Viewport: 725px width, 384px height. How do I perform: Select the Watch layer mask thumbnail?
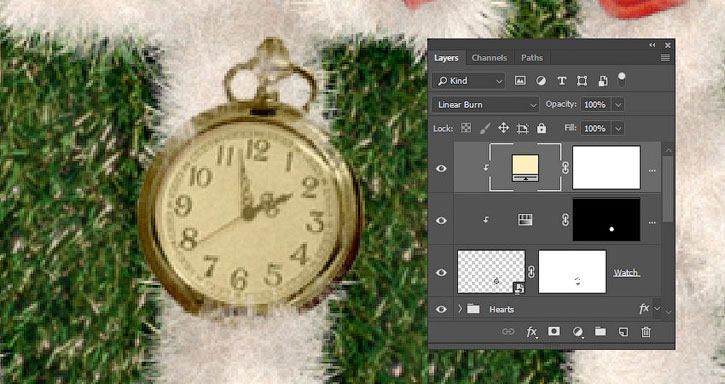coord(572,272)
